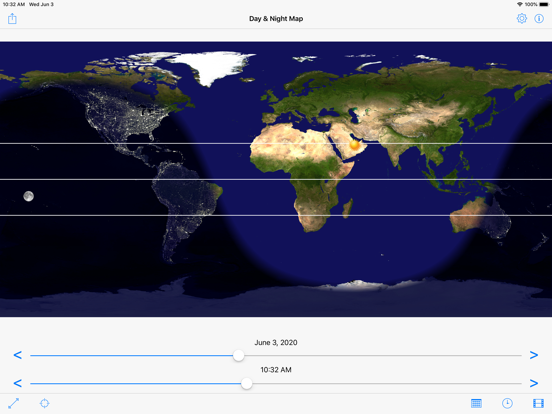552x414 pixels.
Task: Open the settings gear
Action: click(x=522, y=18)
